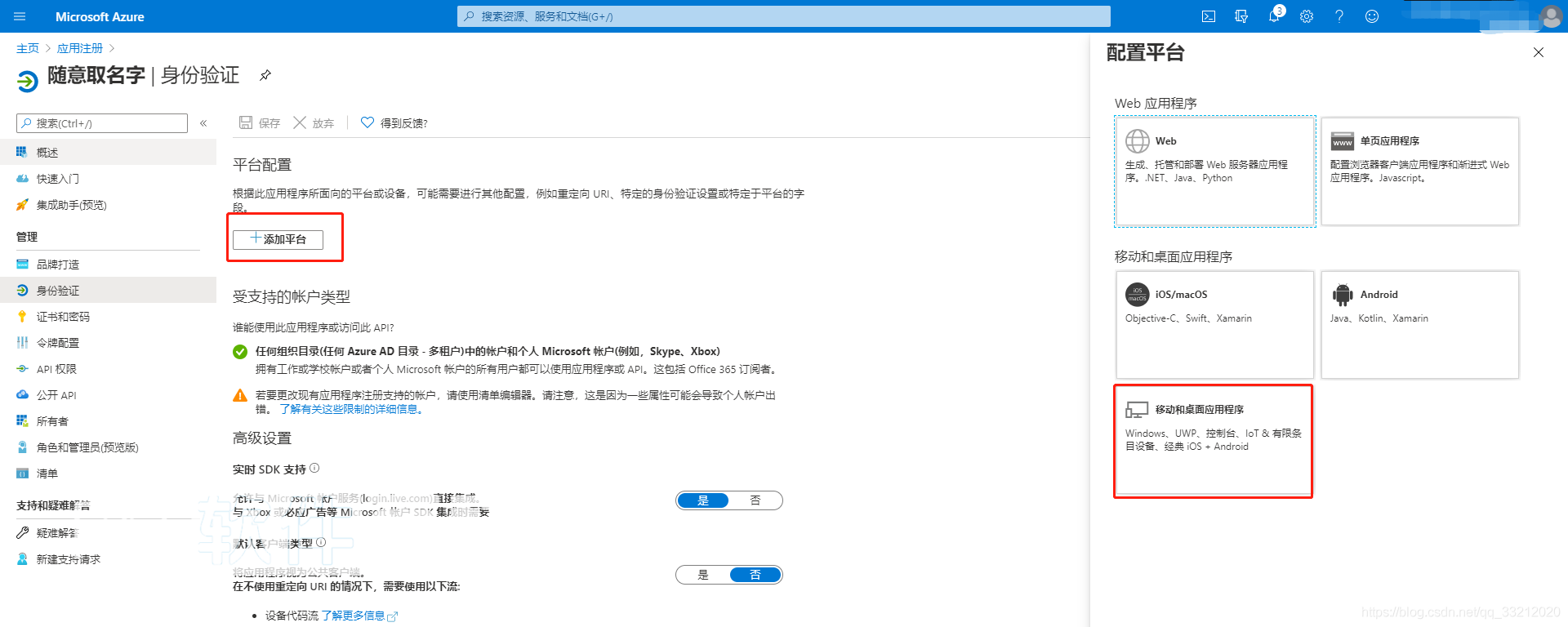Open the hamburger portal menu
The width and height of the screenshot is (1568, 627).
tap(20, 16)
